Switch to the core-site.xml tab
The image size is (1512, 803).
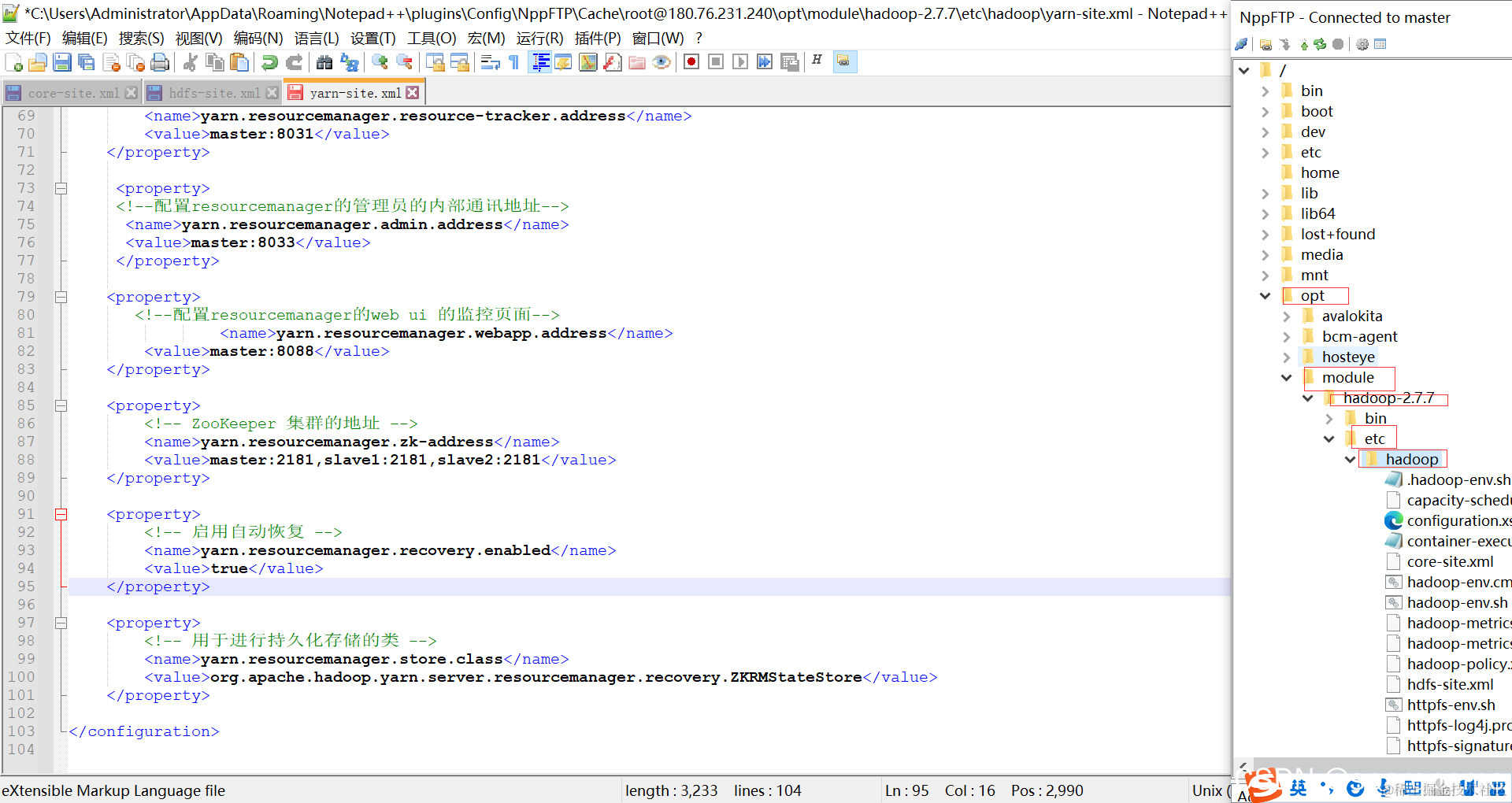tap(73, 93)
